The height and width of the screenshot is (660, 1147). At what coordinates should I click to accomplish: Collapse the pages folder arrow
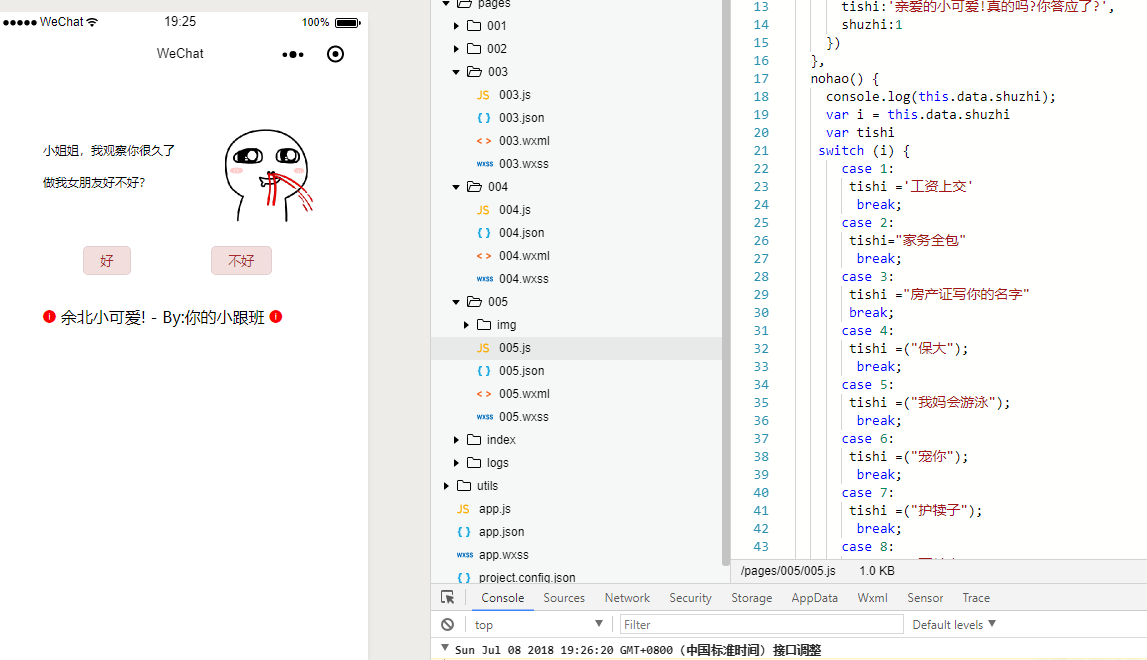click(446, 4)
